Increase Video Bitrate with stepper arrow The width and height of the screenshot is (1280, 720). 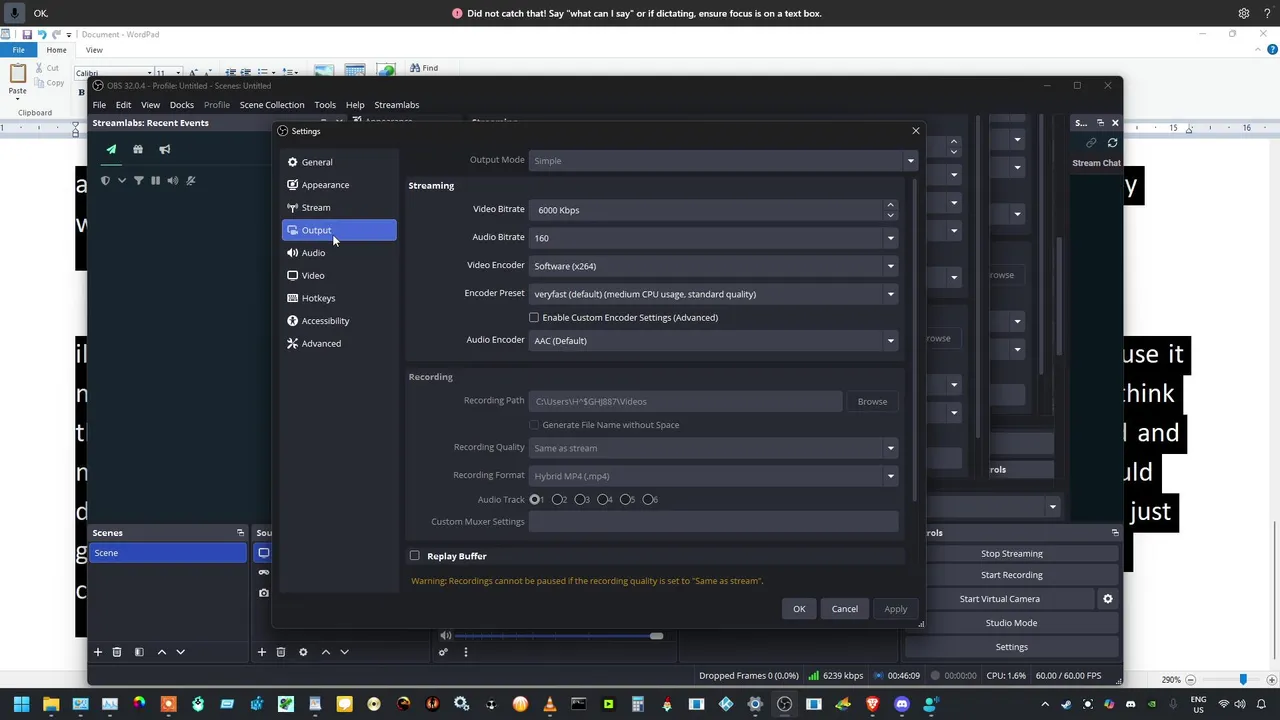point(890,205)
